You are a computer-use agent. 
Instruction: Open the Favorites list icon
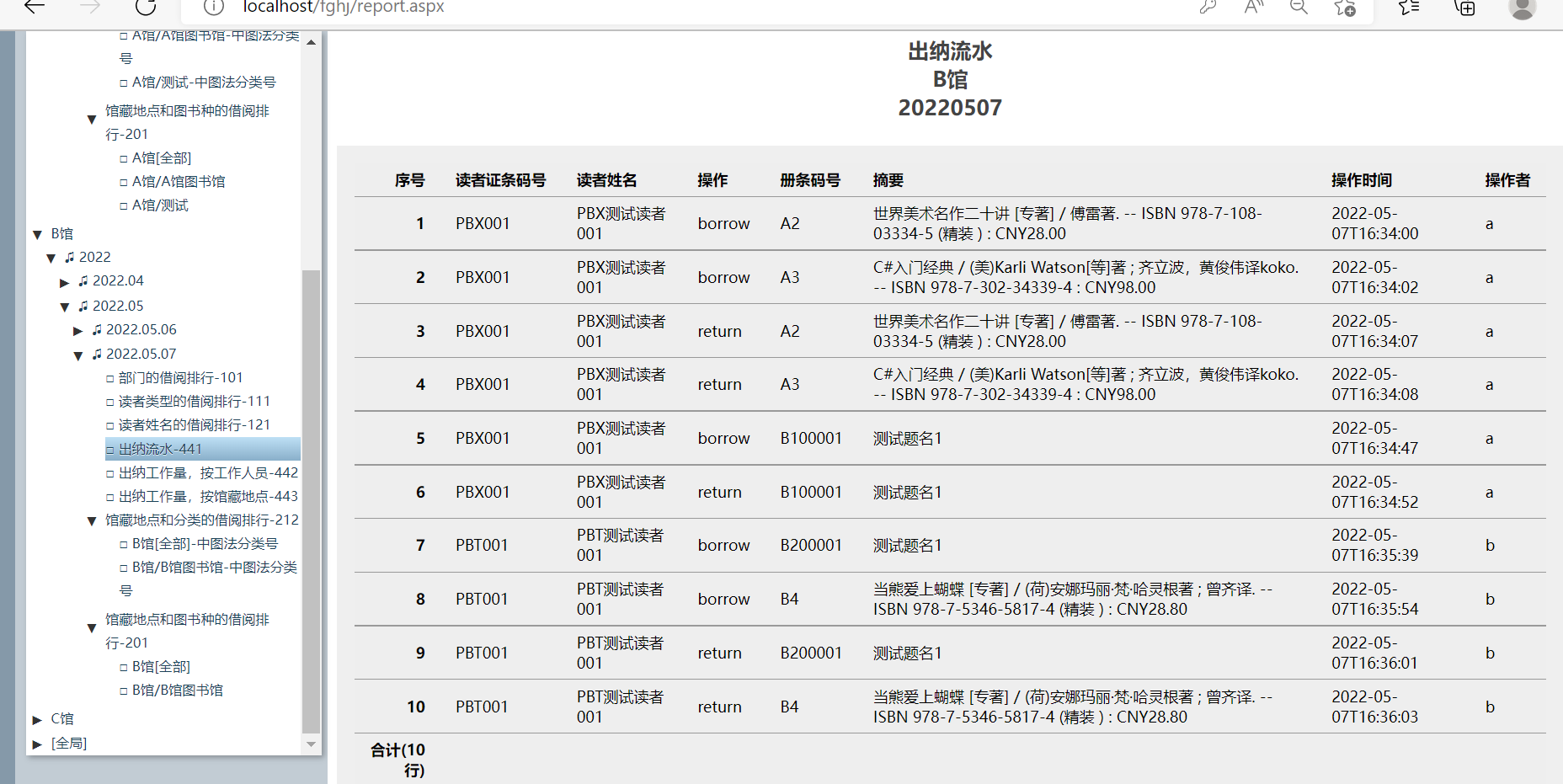coord(1409,7)
